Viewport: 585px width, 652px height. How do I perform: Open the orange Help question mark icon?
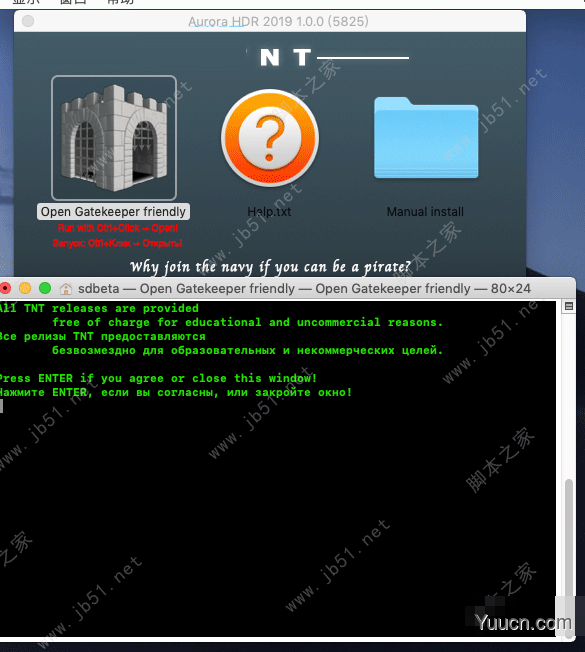pyautogui.click(x=270, y=138)
